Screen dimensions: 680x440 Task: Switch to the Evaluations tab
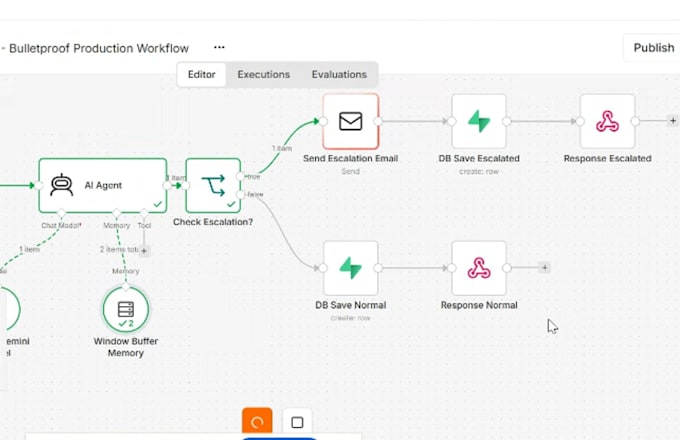tap(339, 75)
